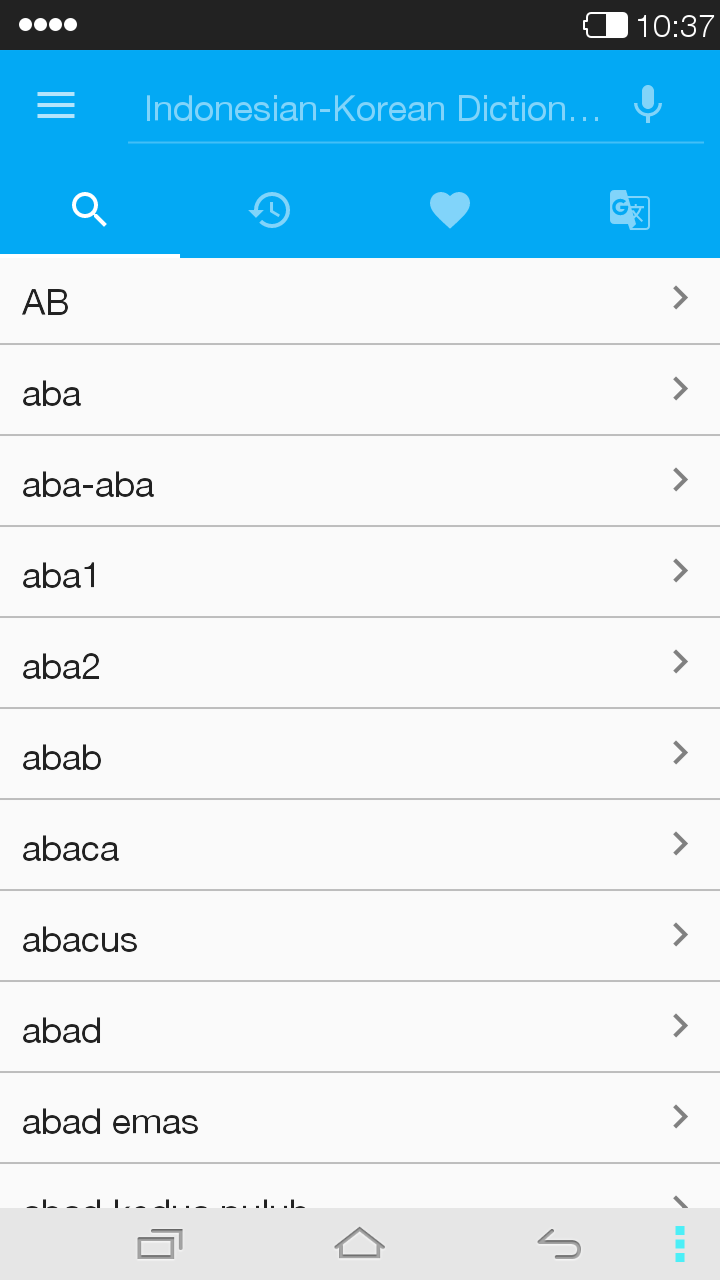Expand the chevron next to abad emas

point(681,1116)
